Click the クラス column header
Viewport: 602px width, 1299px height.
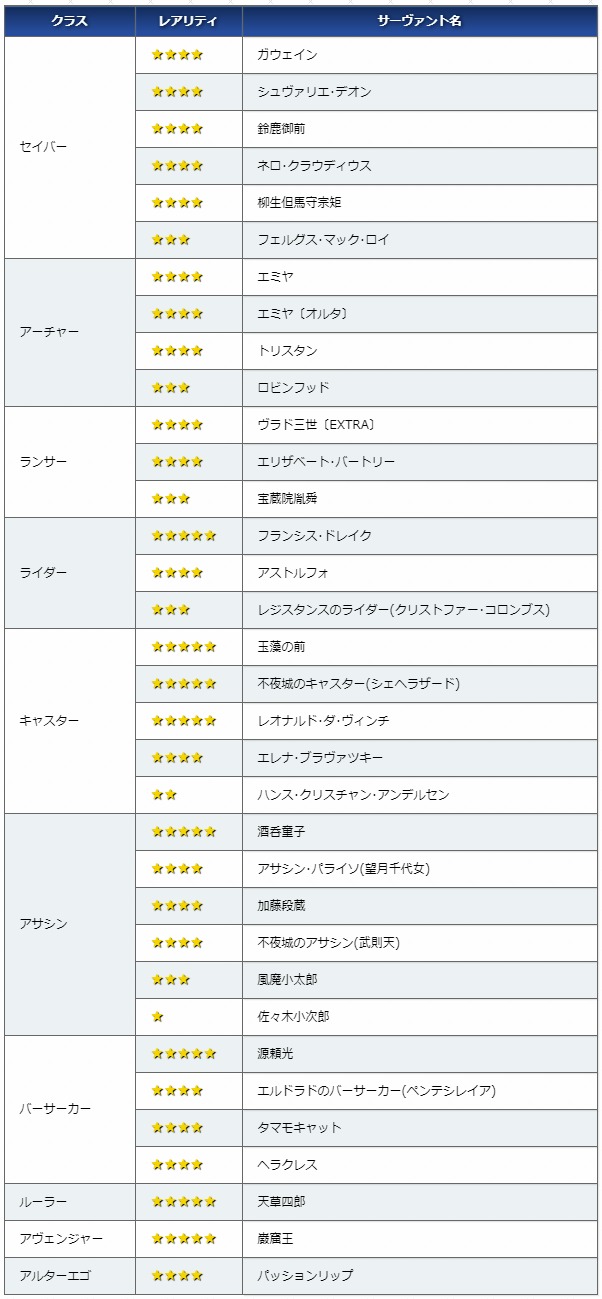pyautogui.click(x=70, y=21)
